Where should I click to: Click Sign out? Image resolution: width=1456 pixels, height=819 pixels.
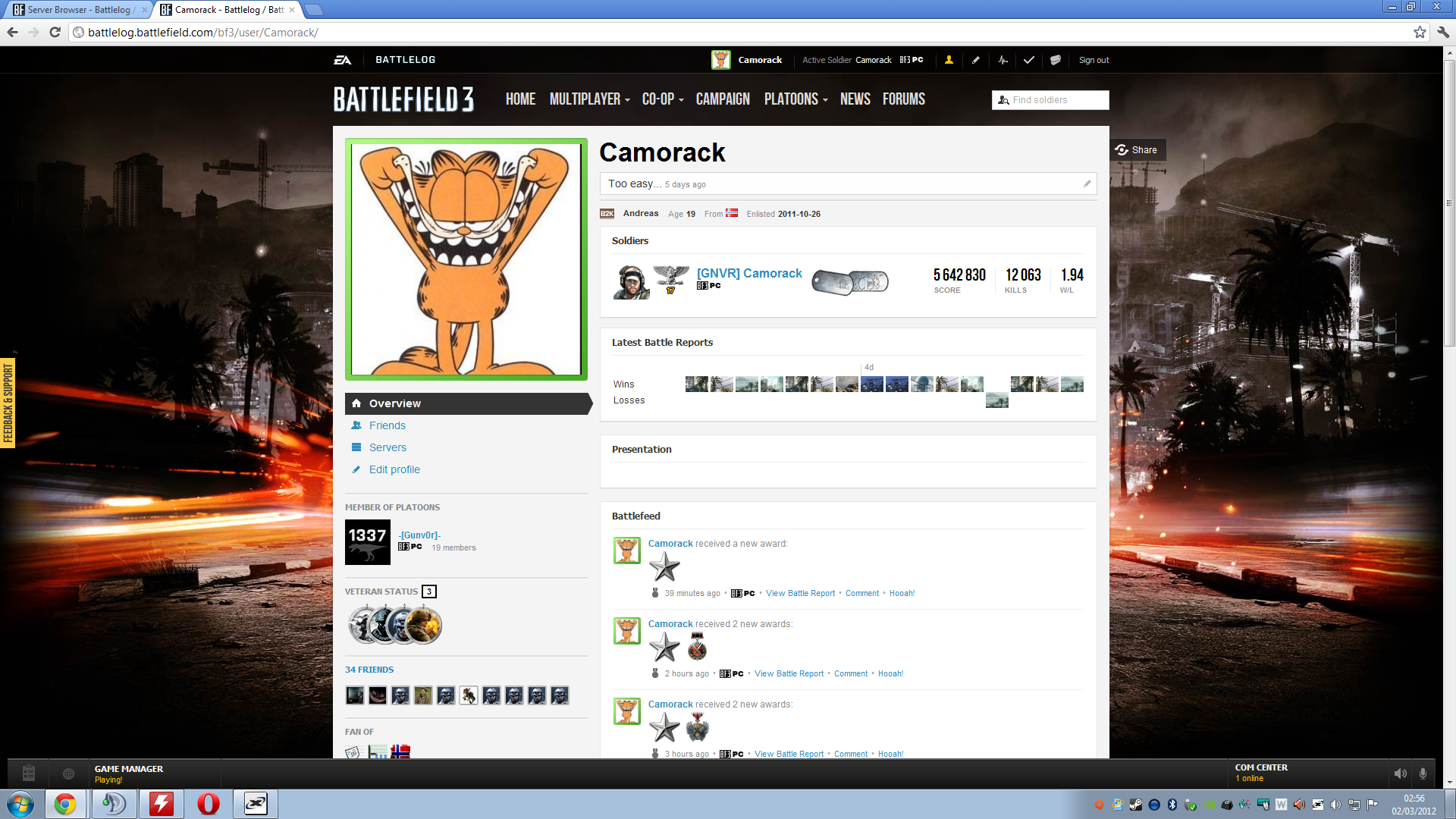pos(1094,60)
